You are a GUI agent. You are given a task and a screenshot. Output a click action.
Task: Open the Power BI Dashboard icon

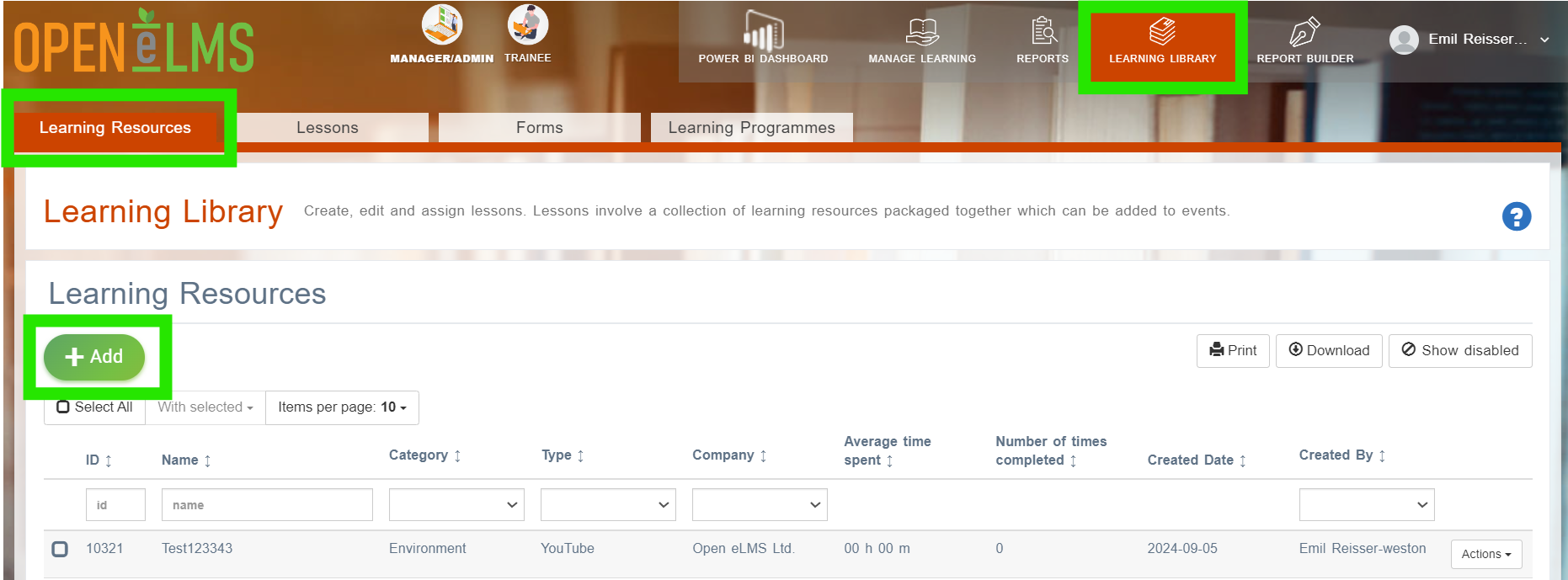pyautogui.click(x=763, y=31)
